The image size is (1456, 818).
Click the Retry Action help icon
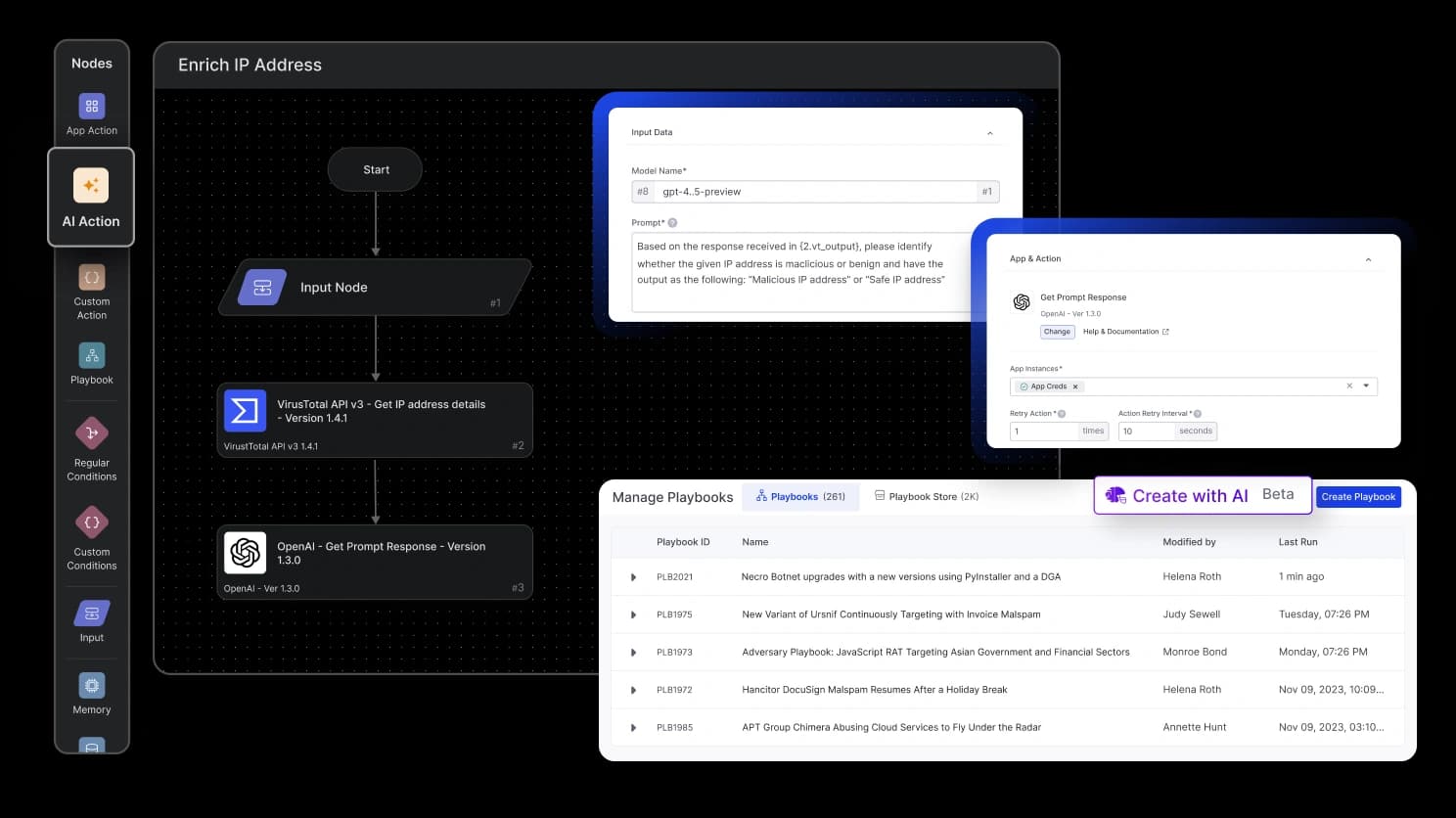1062,414
